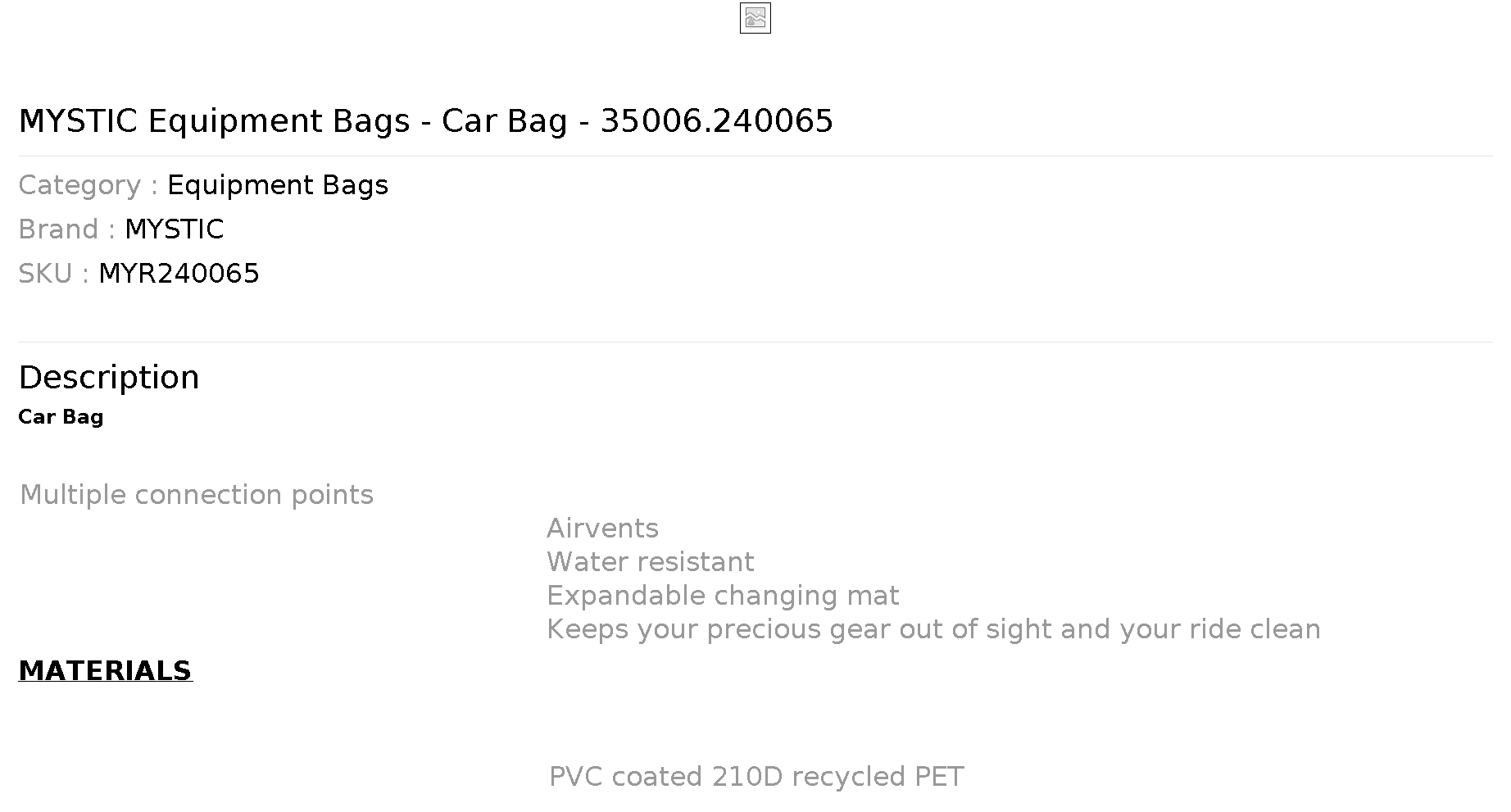Select product number 35006.240065 in the title
Viewport: 1511px width, 812px height.
(x=717, y=121)
